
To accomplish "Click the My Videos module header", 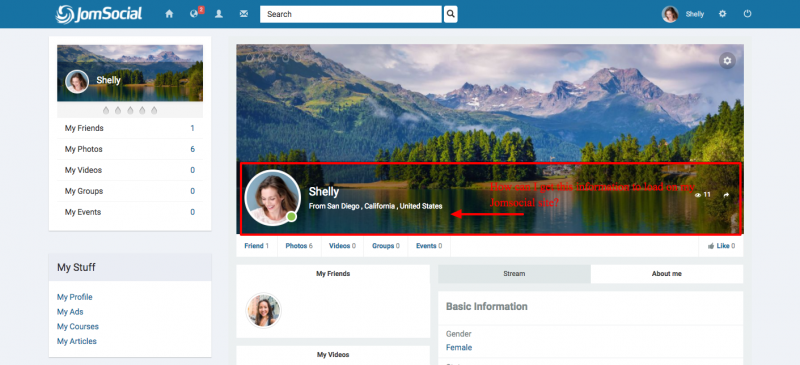I will (x=333, y=354).
